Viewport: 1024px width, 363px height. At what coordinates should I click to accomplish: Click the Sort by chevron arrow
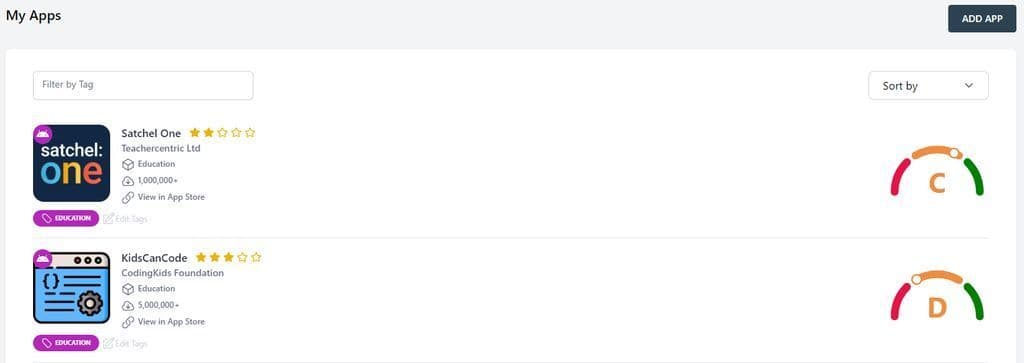968,86
